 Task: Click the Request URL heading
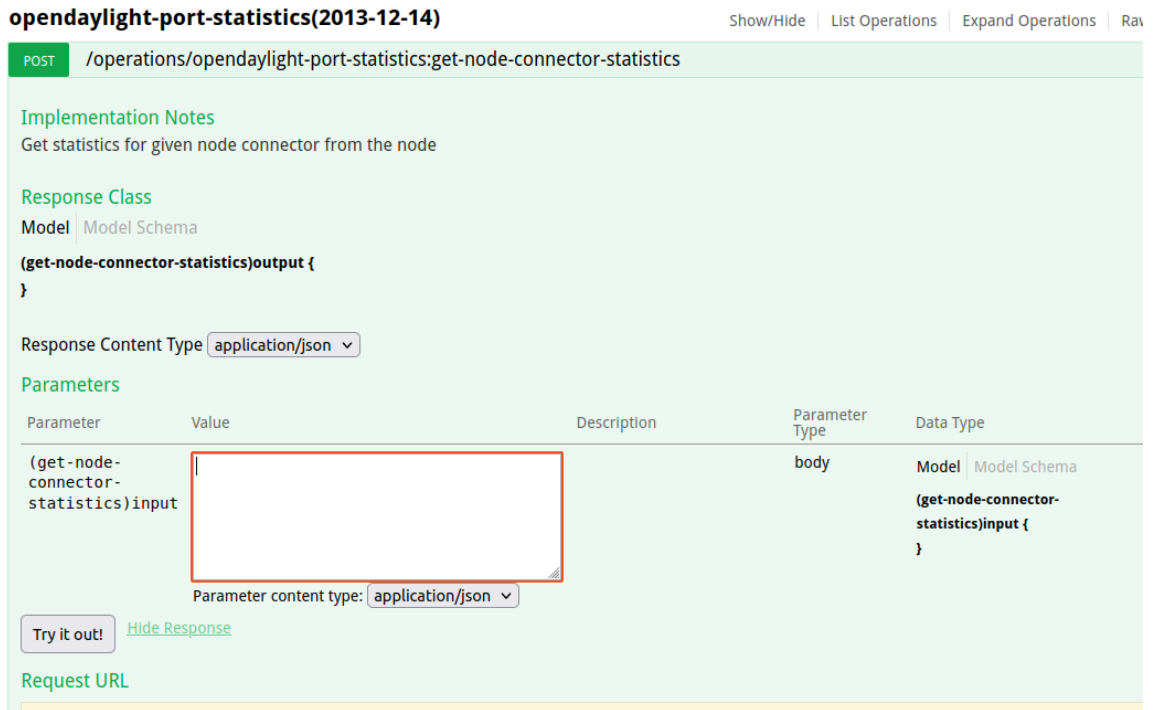tap(75, 680)
